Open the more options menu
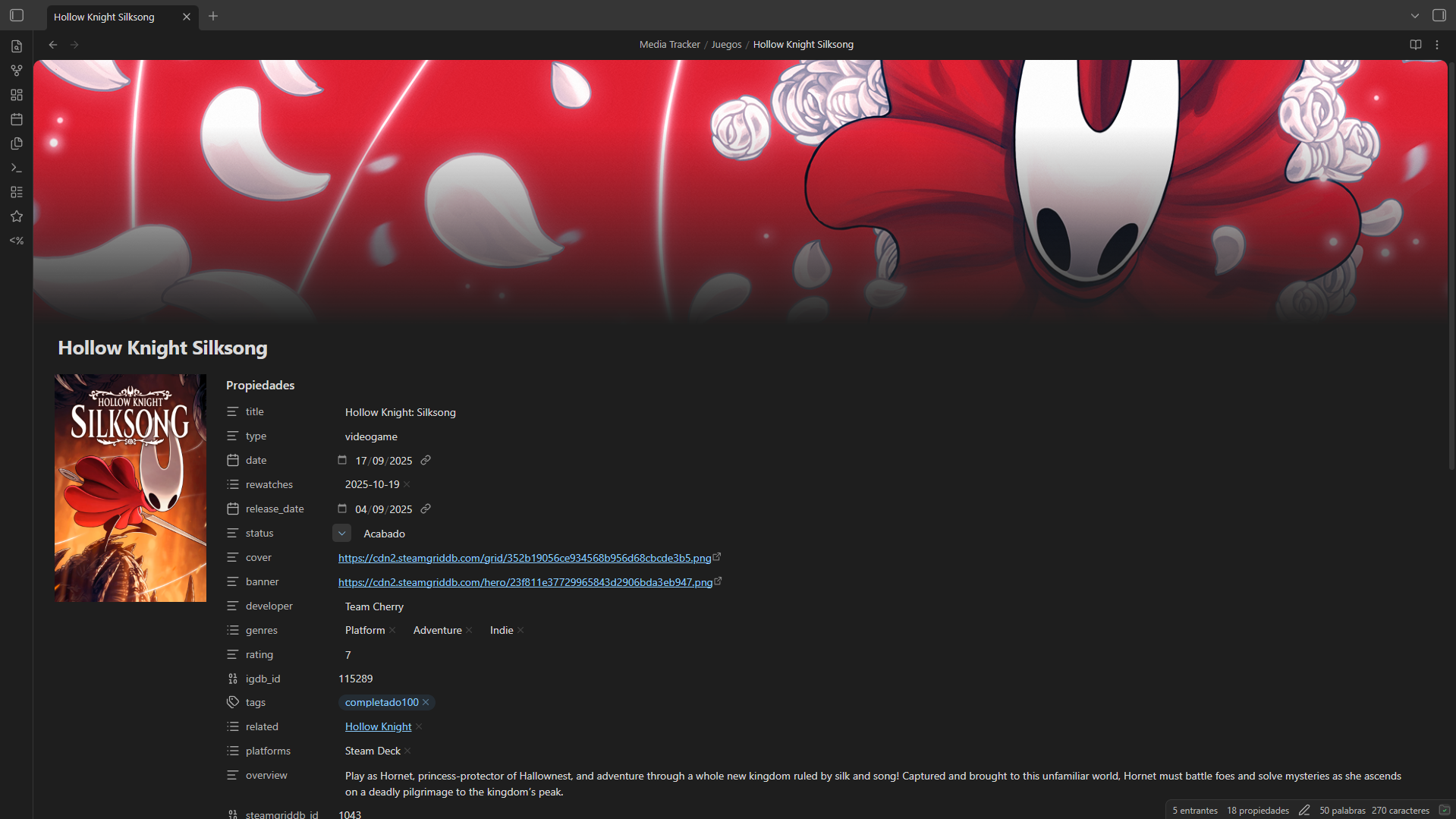 point(1437,45)
